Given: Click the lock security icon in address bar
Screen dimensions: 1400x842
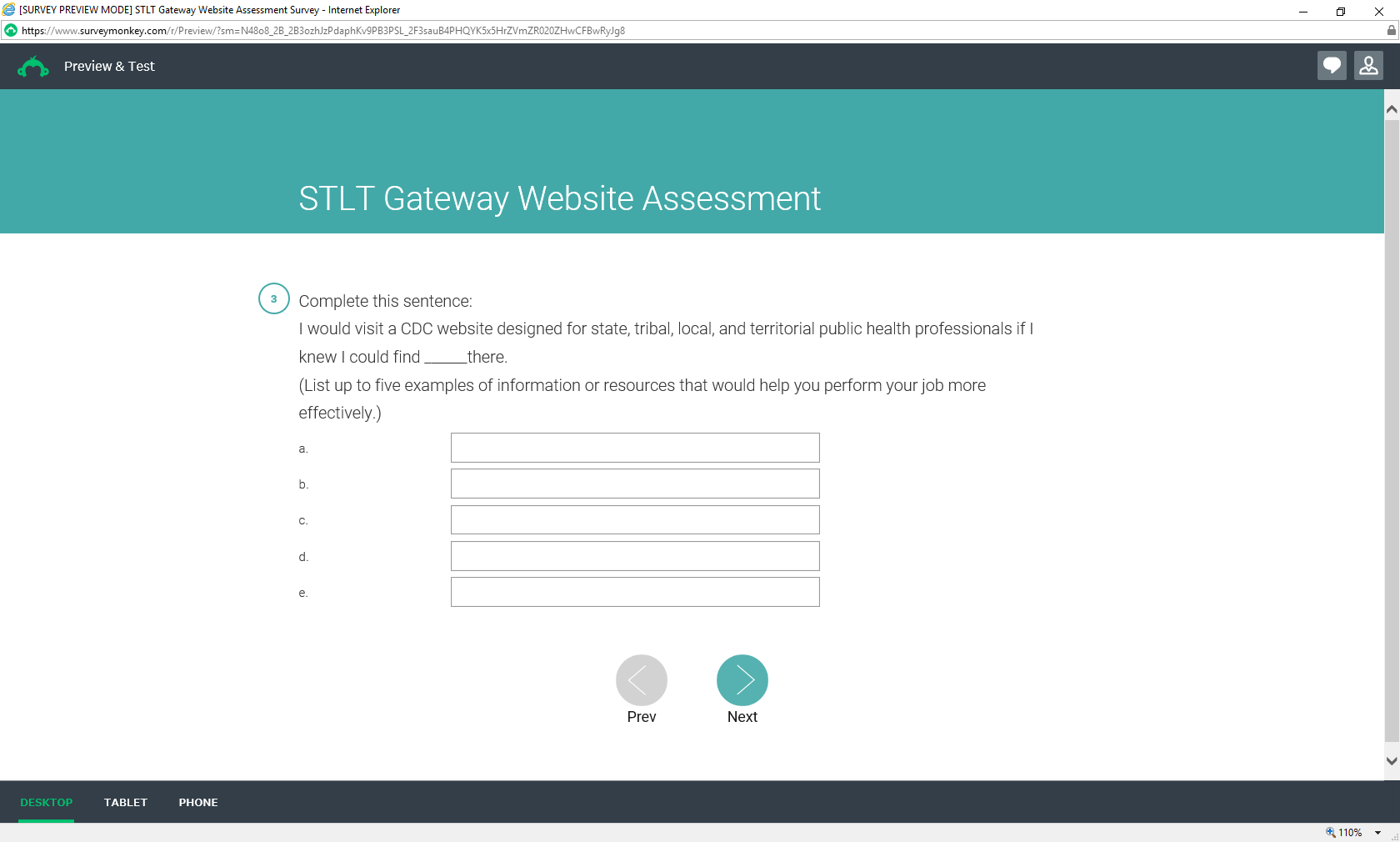Looking at the screenshot, I should pos(1391,31).
